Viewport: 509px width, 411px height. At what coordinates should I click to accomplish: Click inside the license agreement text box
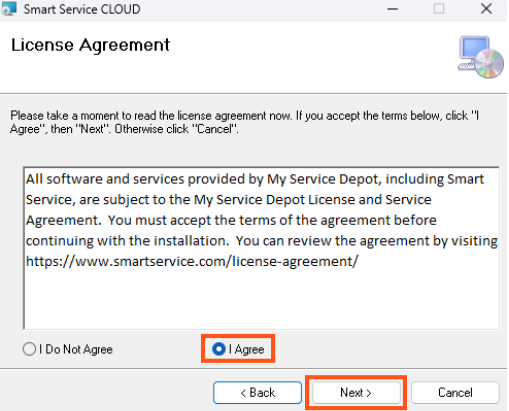(x=262, y=248)
